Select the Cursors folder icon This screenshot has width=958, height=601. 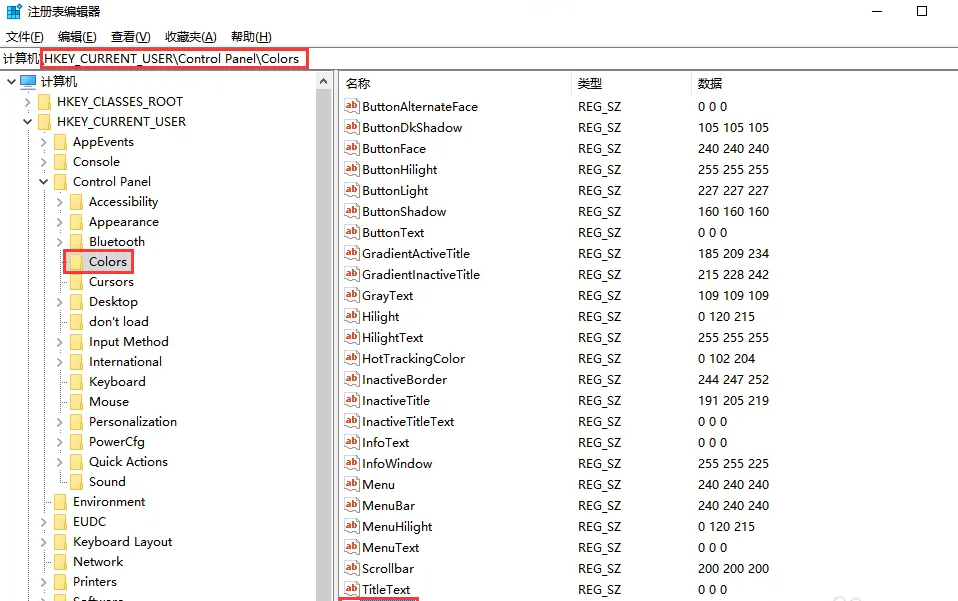pos(76,281)
